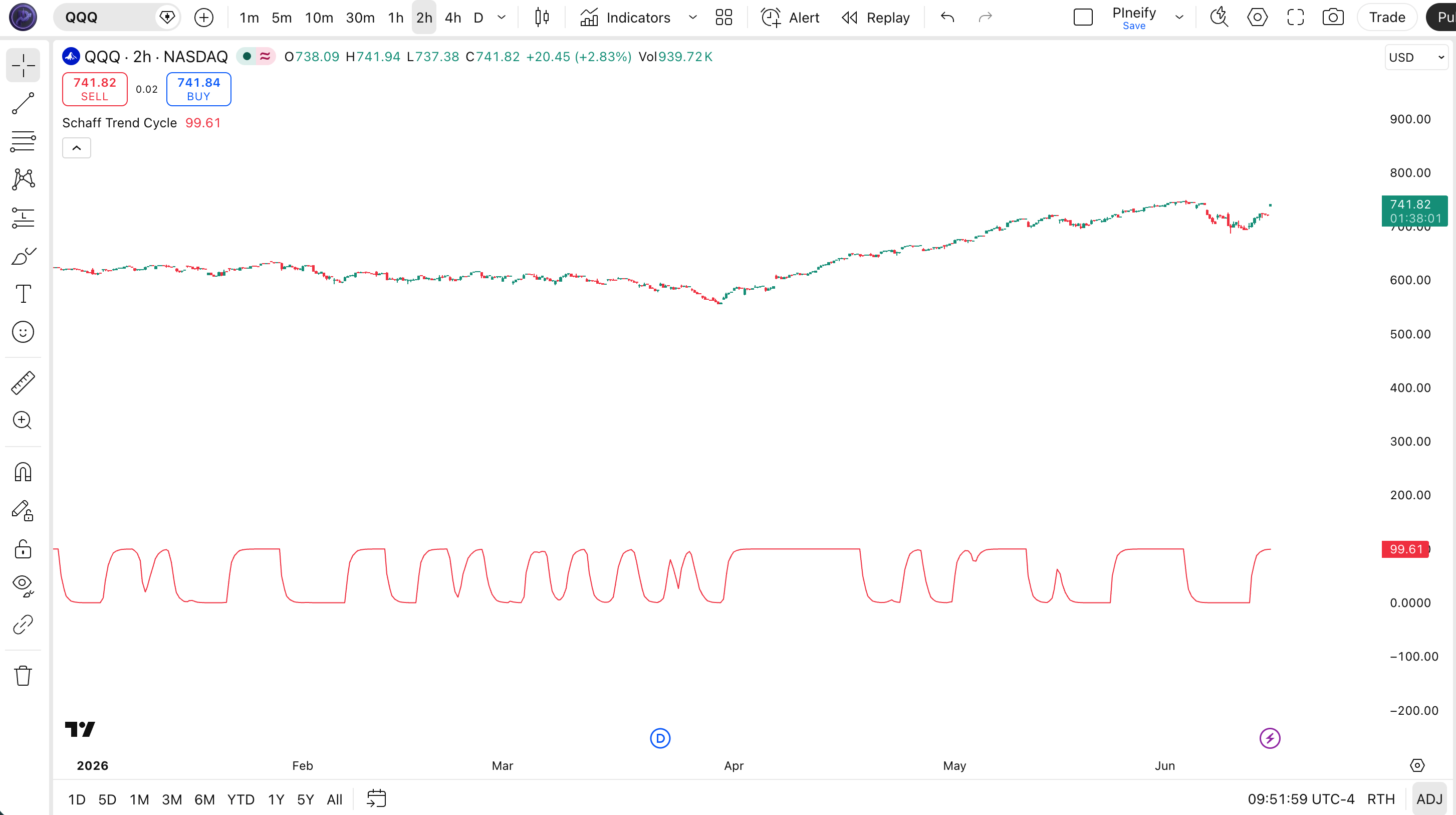Click the add symbol plus icon
Screen dimensions: 1456x815
pos(204,18)
